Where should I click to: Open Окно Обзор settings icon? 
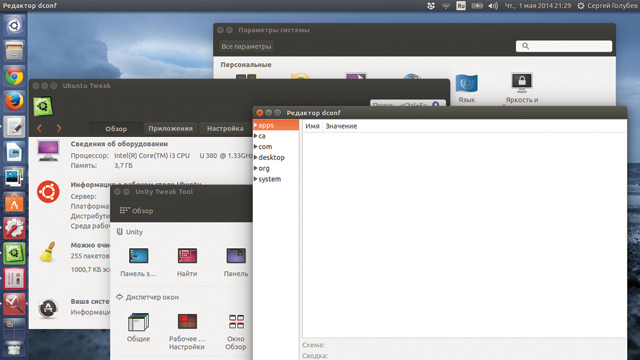click(236, 331)
